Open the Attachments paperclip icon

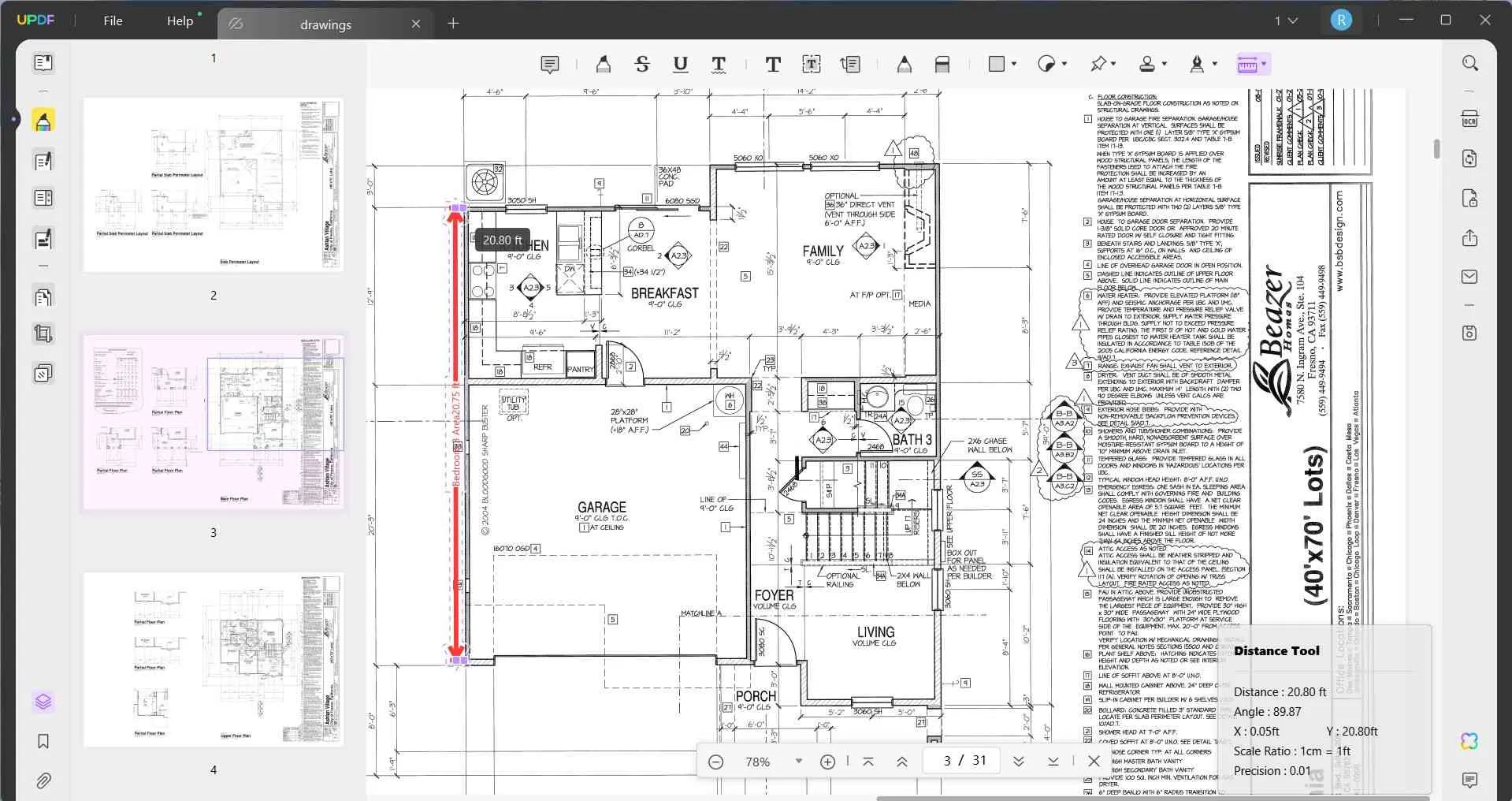point(43,781)
